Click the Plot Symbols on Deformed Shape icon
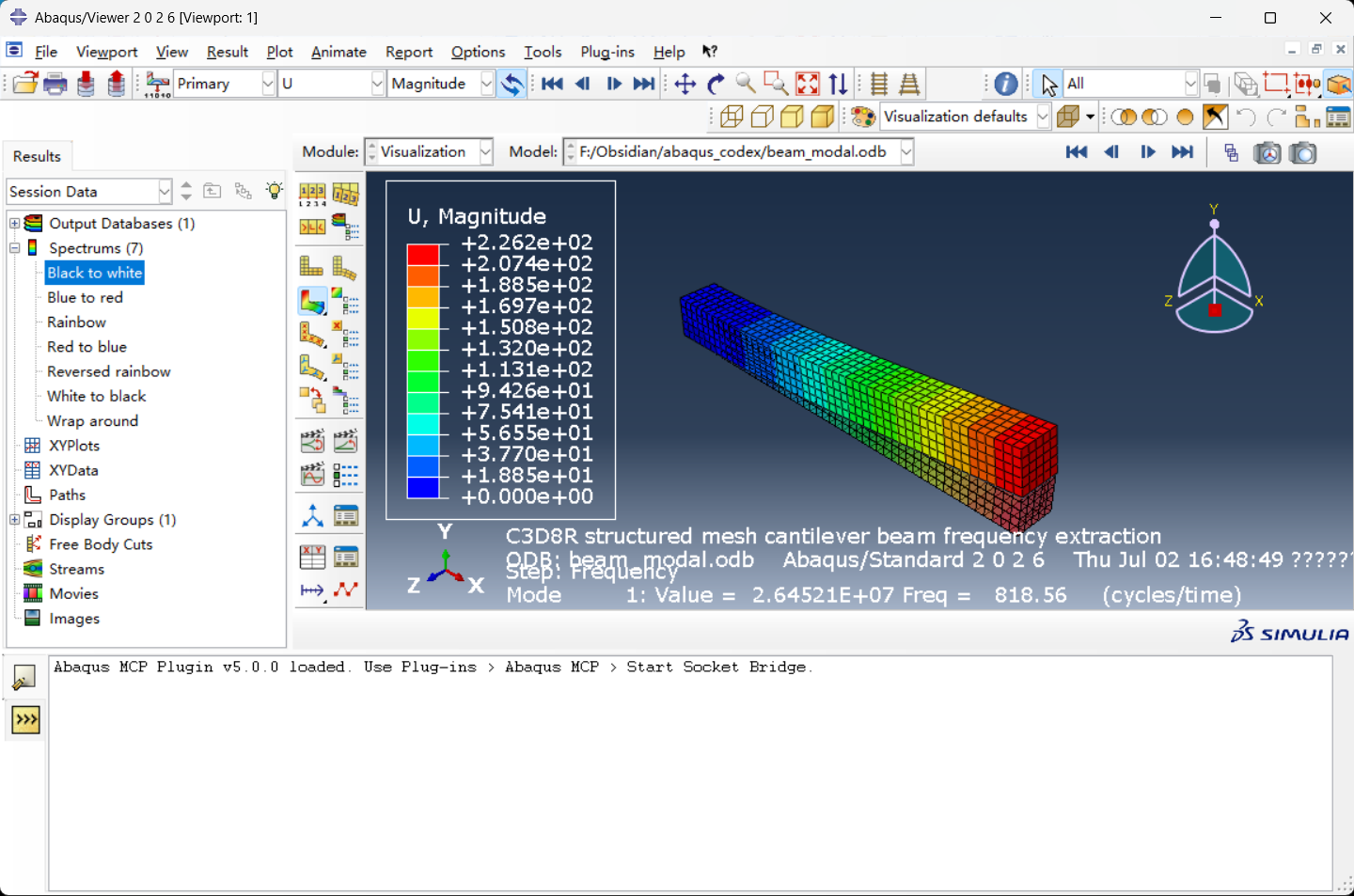Viewport: 1354px width, 896px height. tap(312, 334)
